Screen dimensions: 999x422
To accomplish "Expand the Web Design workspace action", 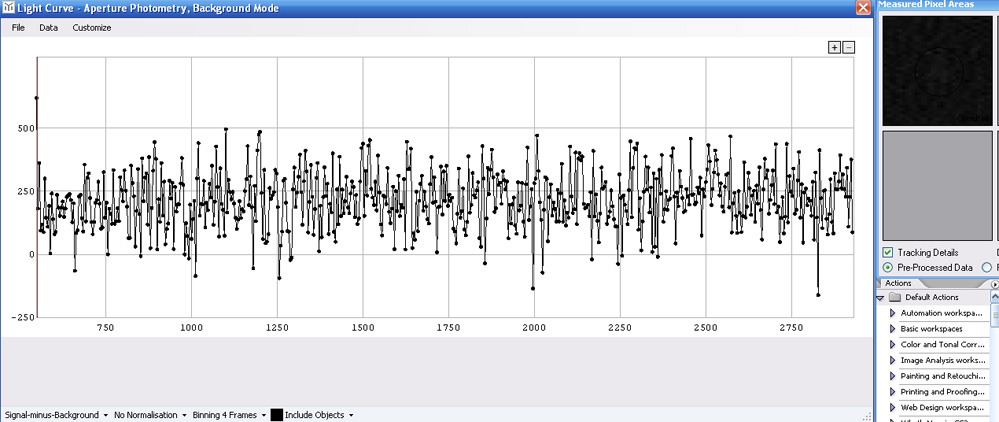I will point(893,407).
